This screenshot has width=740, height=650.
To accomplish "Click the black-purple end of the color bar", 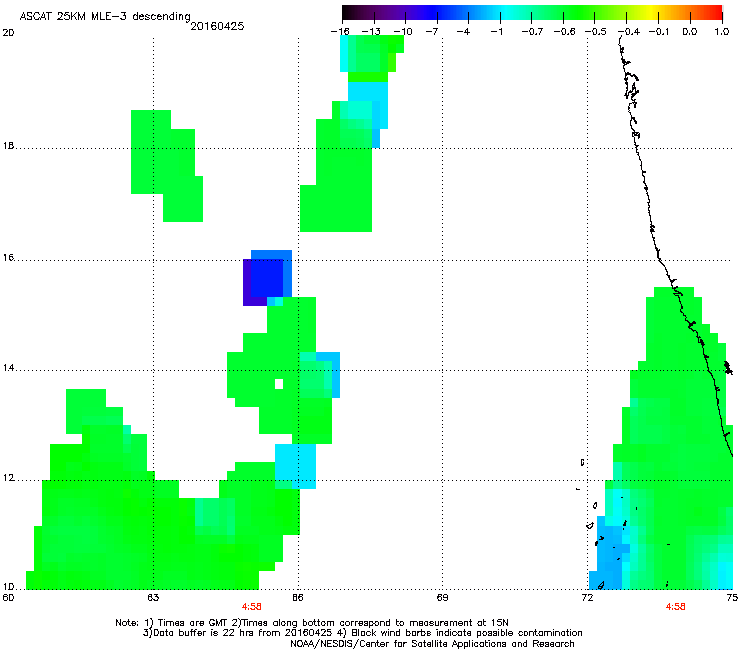I will [352, 13].
